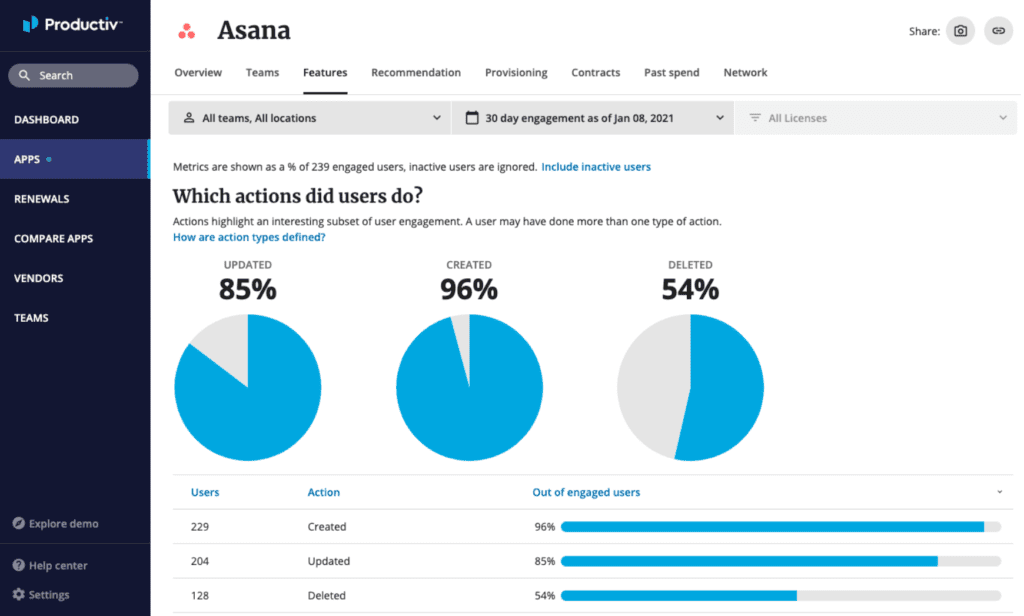
Task: Click the filter icon beside All Licenses
Action: click(755, 118)
